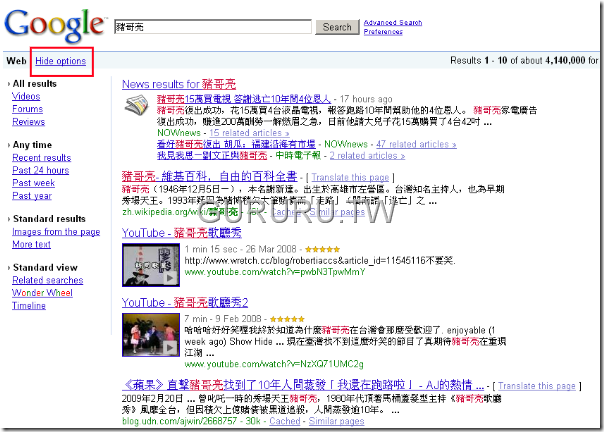This screenshot has height=432, width=604.
Task: Open the Preferences link
Action: coord(383,32)
